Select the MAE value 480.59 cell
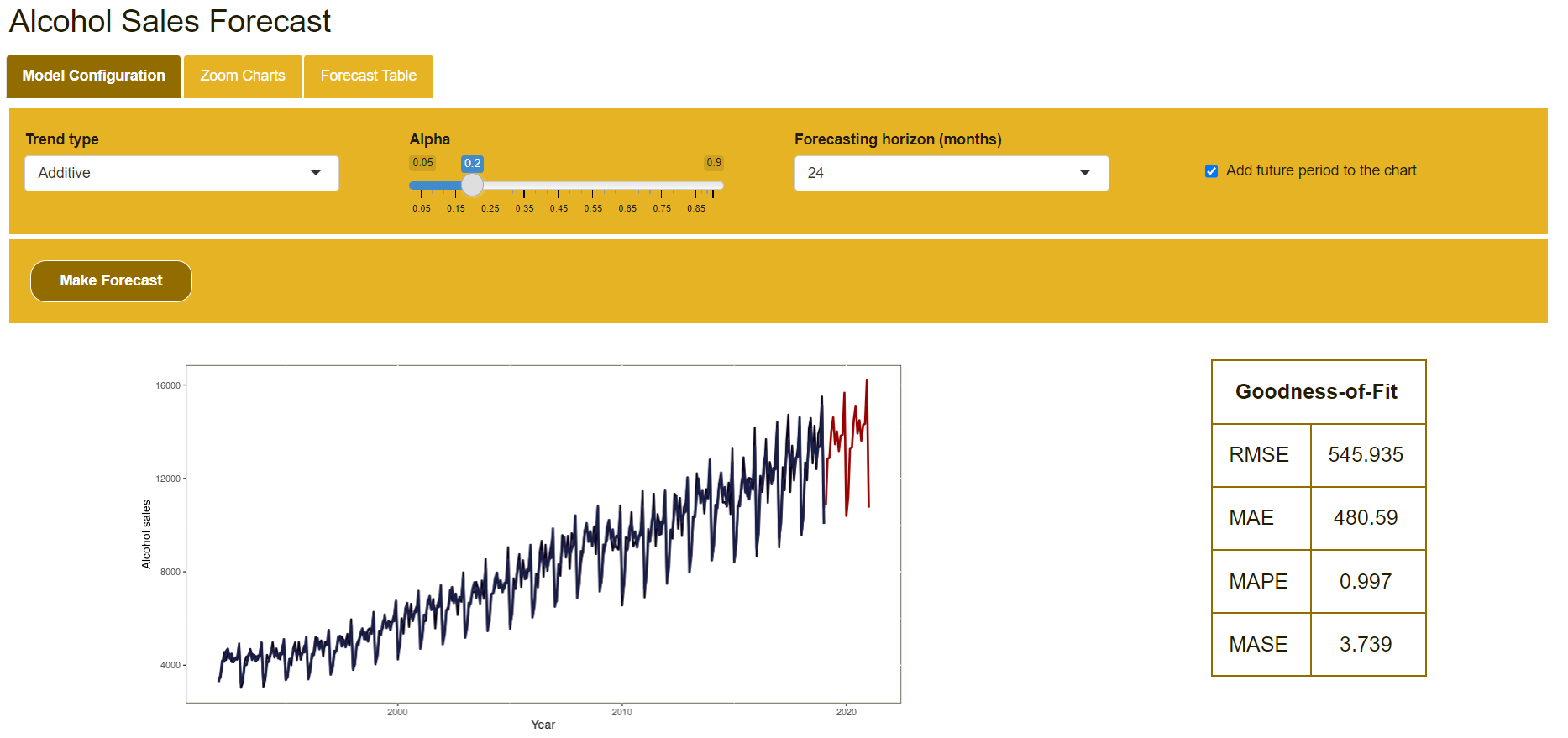This screenshot has width=1568, height=738. click(x=1365, y=518)
